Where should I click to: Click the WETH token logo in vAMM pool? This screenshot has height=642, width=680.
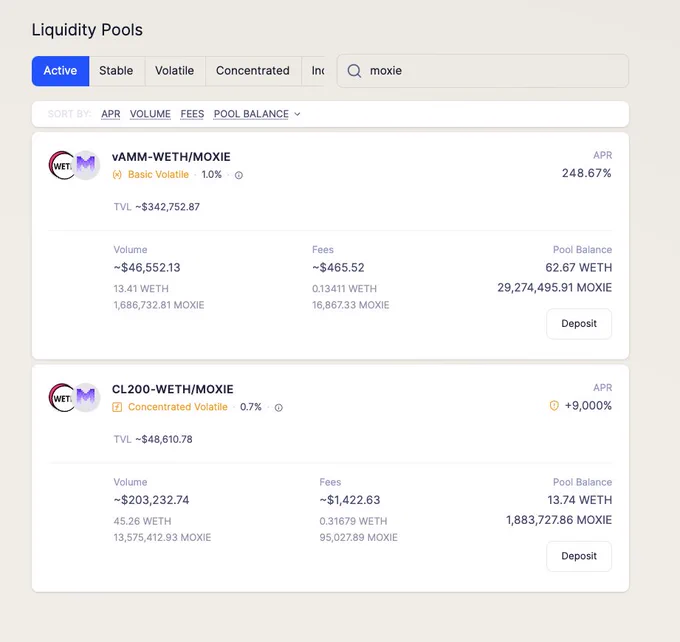click(x=62, y=165)
